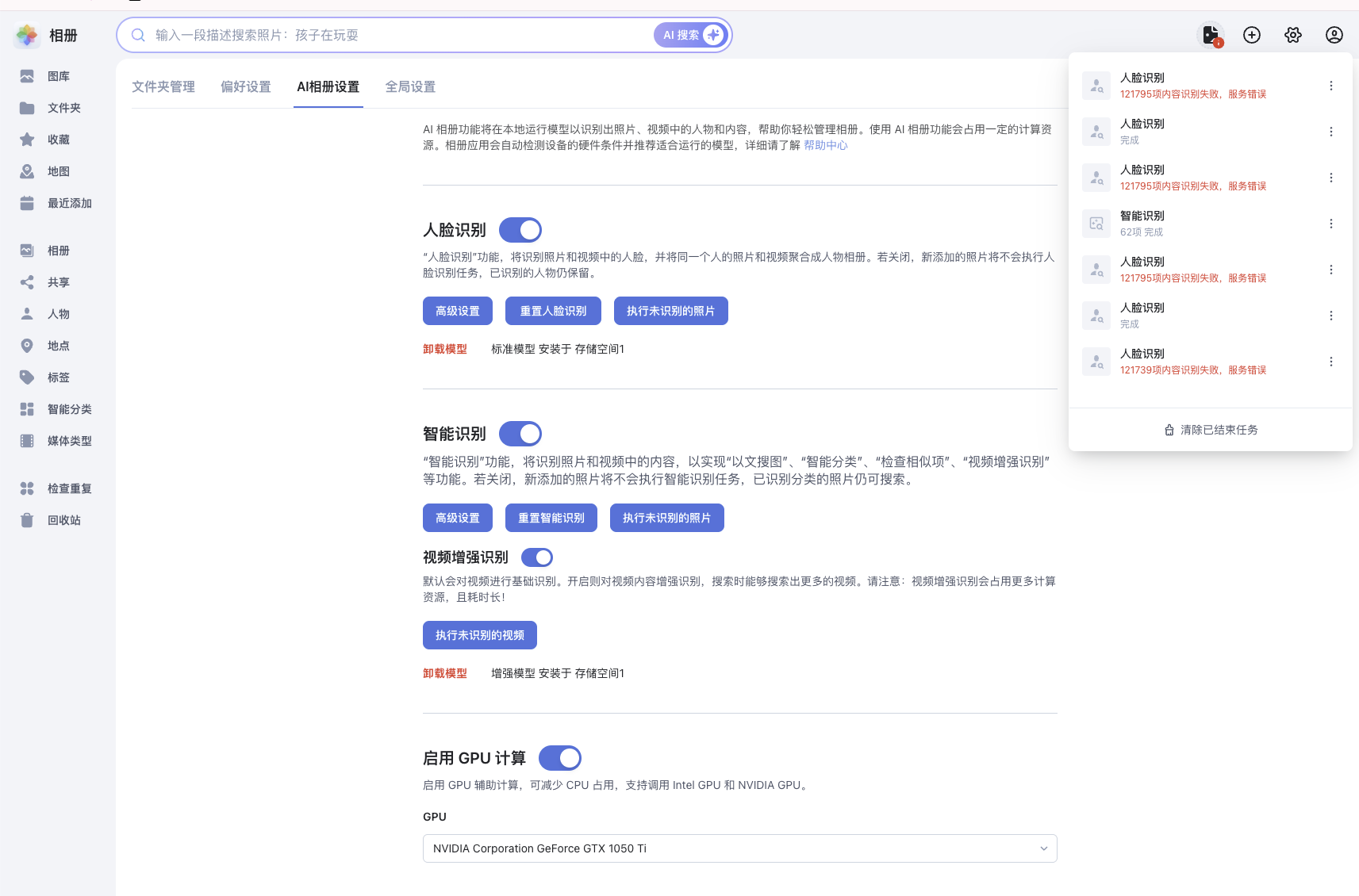Disable the 智能识别 toggle
Image resolution: width=1359 pixels, height=896 pixels.
tap(520, 434)
